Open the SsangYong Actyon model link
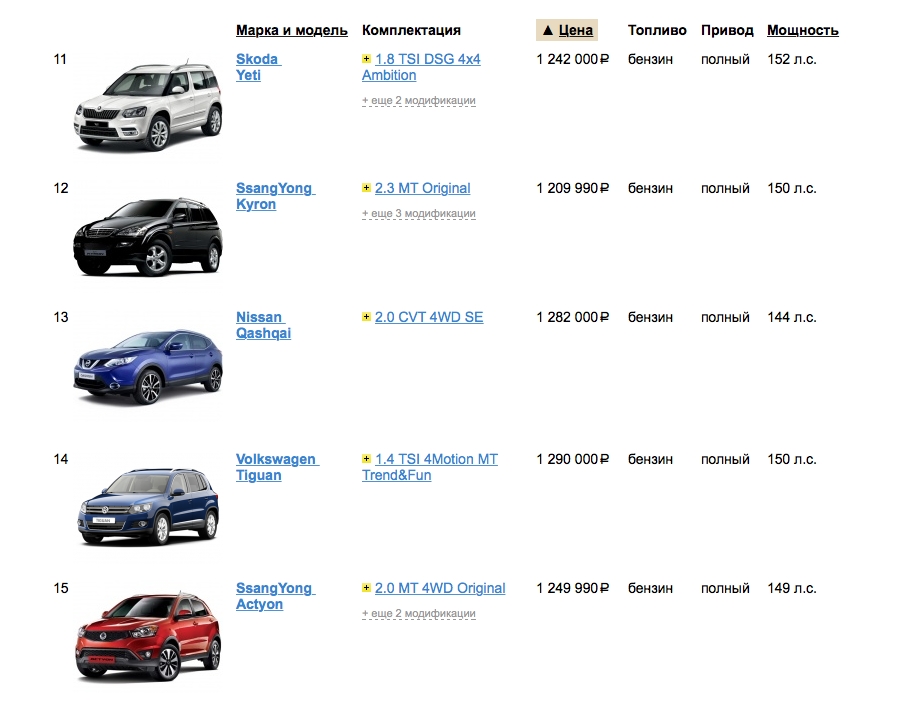 274,596
